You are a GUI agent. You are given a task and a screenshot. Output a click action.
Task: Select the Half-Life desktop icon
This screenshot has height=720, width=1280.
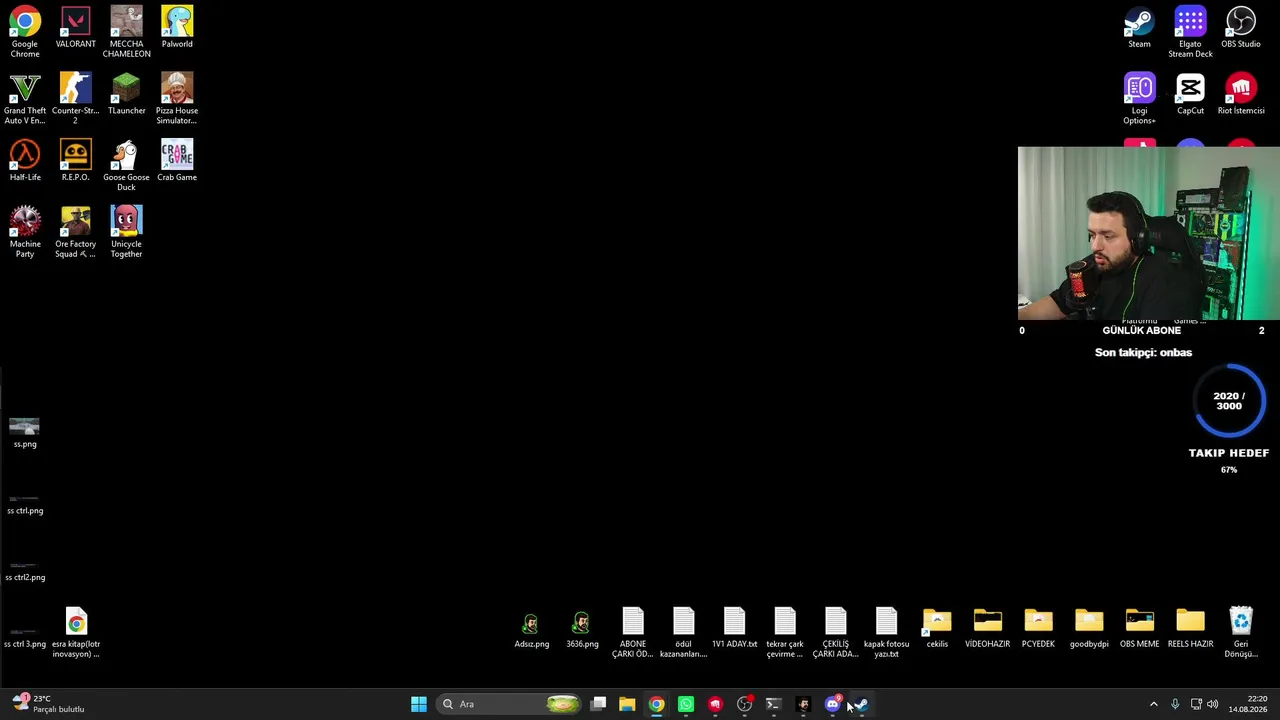25,161
